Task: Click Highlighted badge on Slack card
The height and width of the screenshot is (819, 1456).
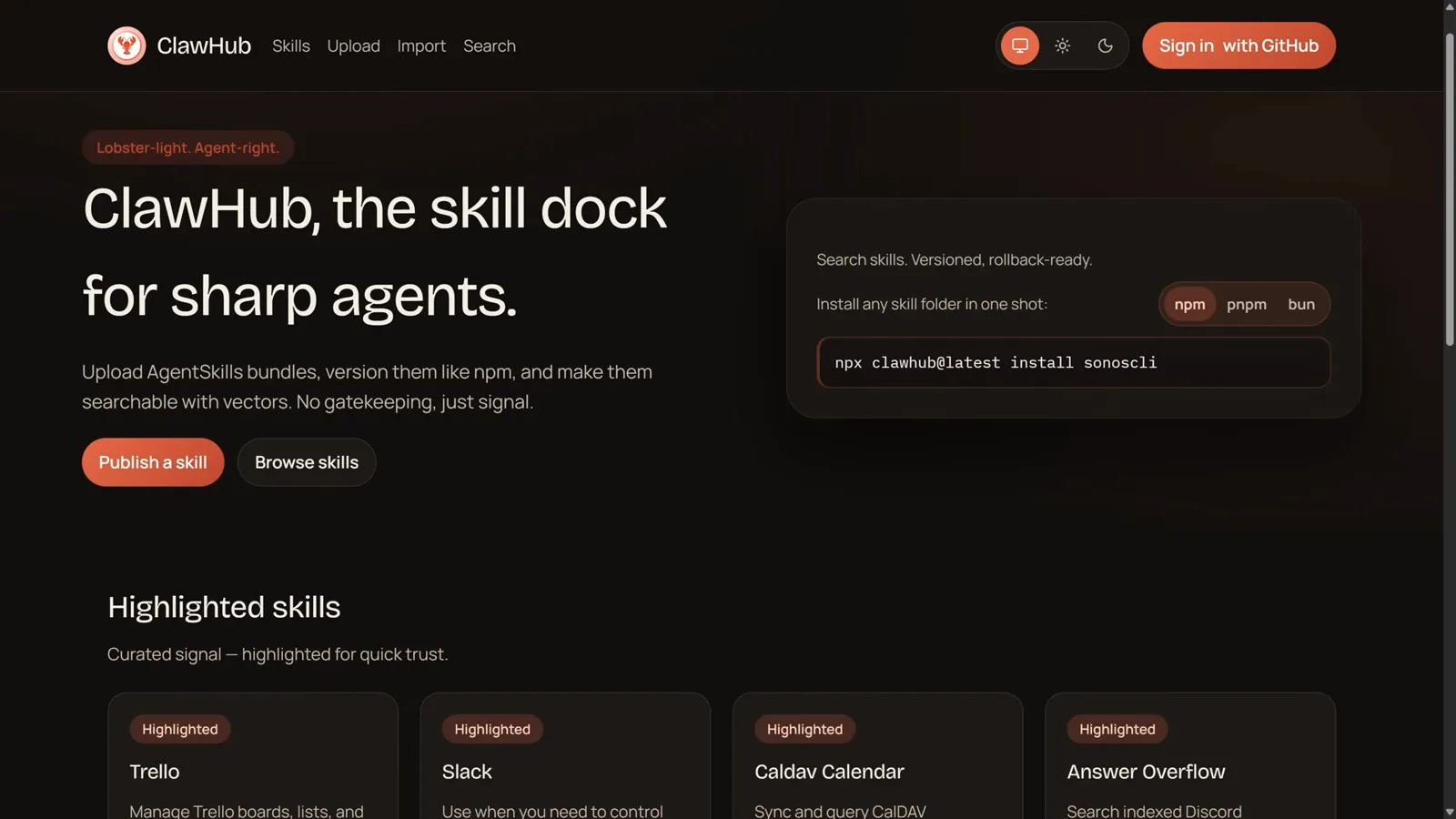Action: pos(492,729)
